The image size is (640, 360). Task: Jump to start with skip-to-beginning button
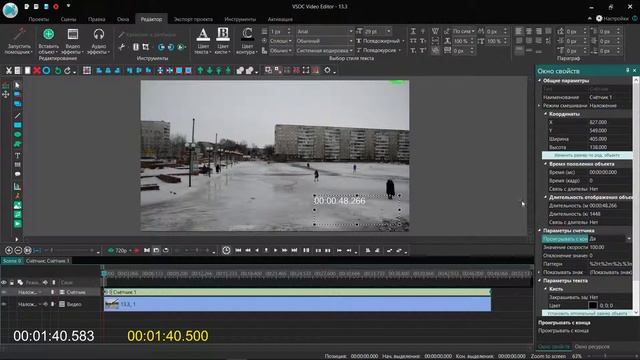tap(238, 250)
